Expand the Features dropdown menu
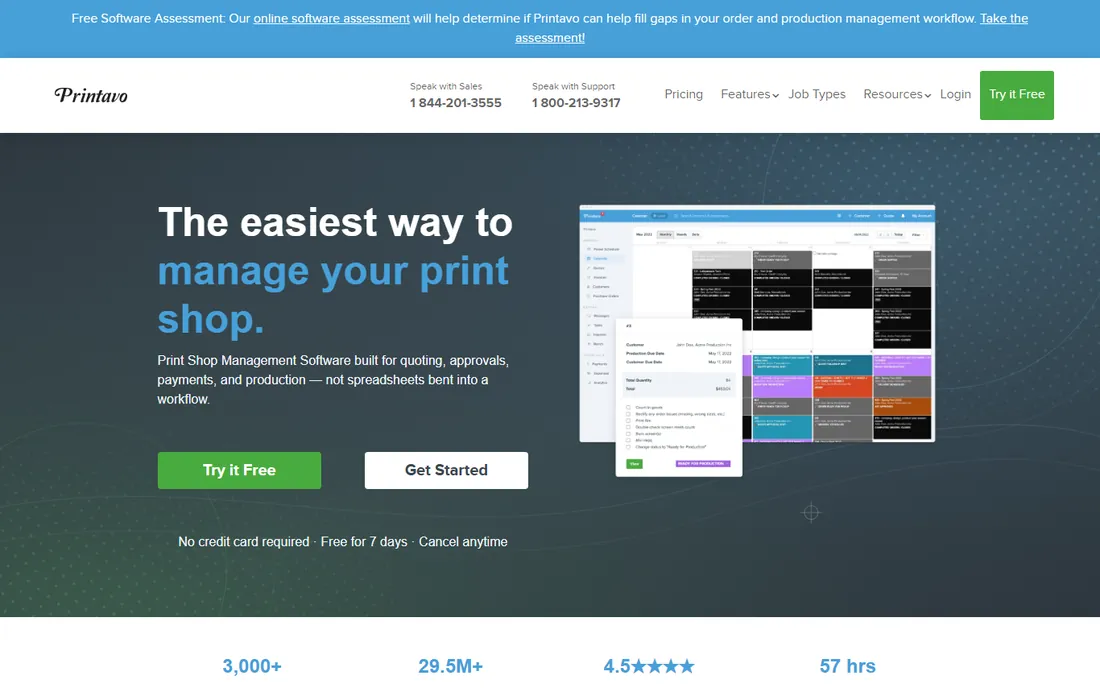Image resolution: width=1100 pixels, height=688 pixels. (749, 94)
